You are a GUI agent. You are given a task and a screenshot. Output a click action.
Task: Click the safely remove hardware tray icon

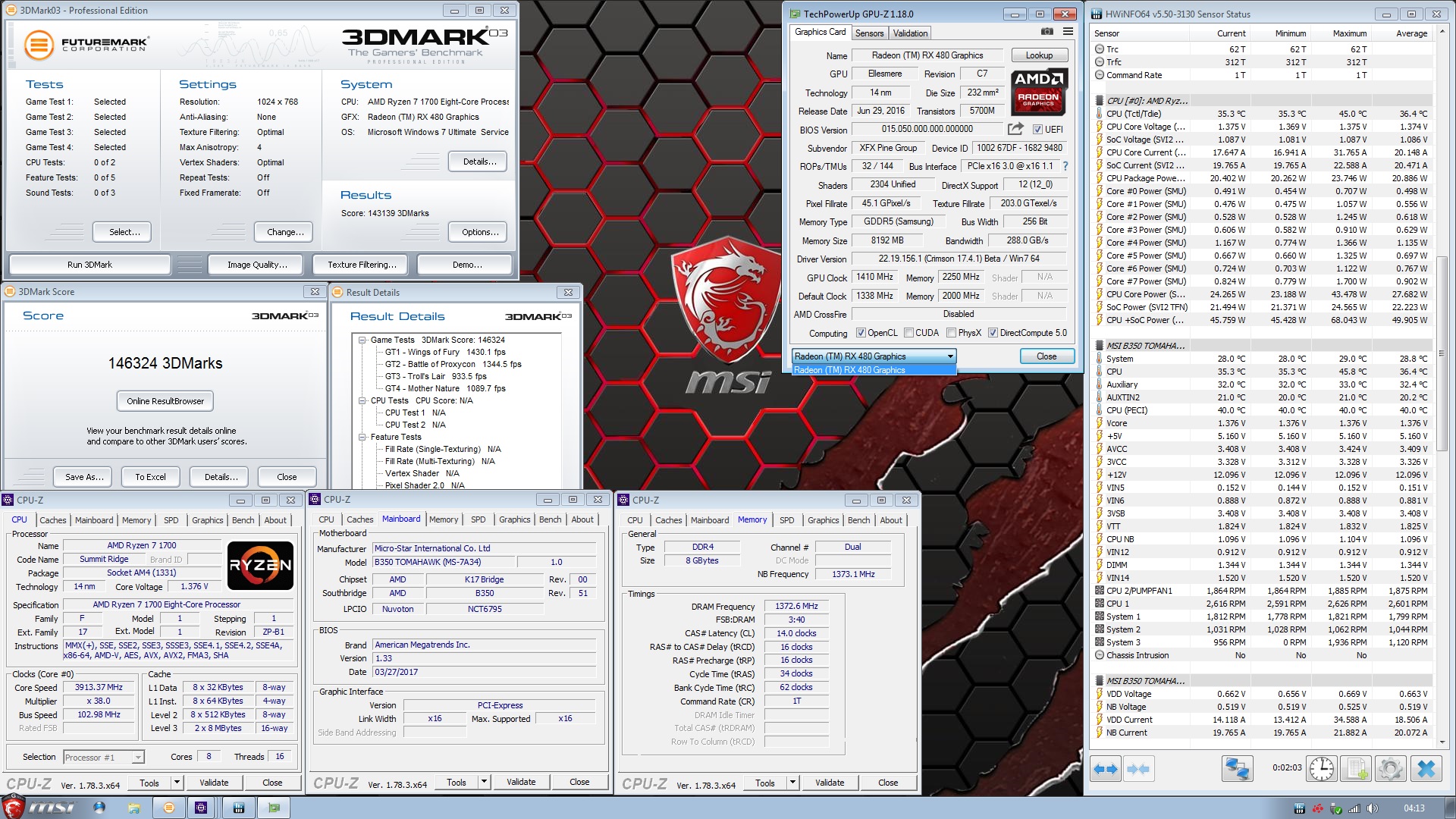tap(1337, 808)
